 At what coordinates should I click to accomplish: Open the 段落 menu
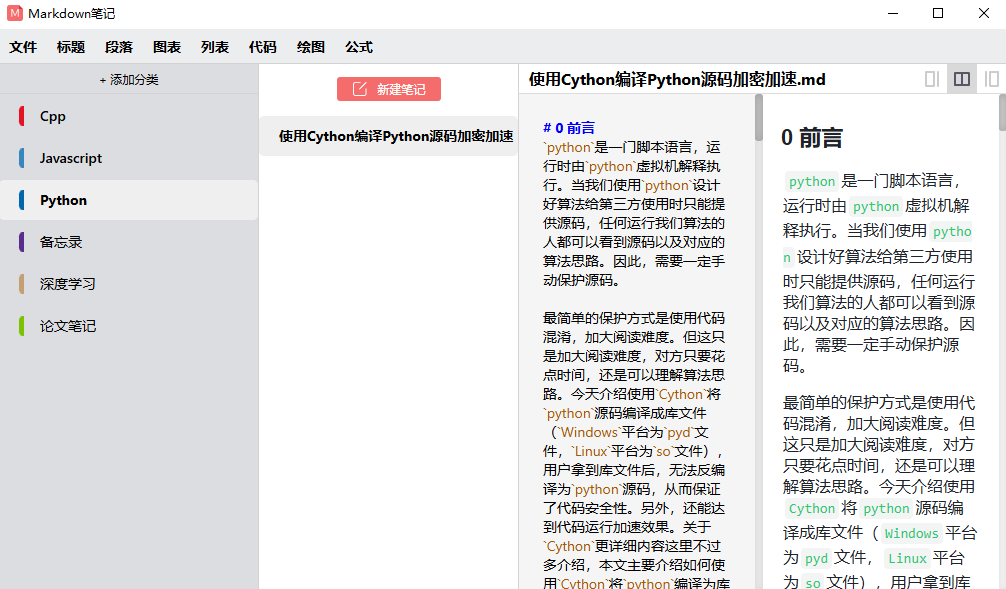click(x=119, y=47)
